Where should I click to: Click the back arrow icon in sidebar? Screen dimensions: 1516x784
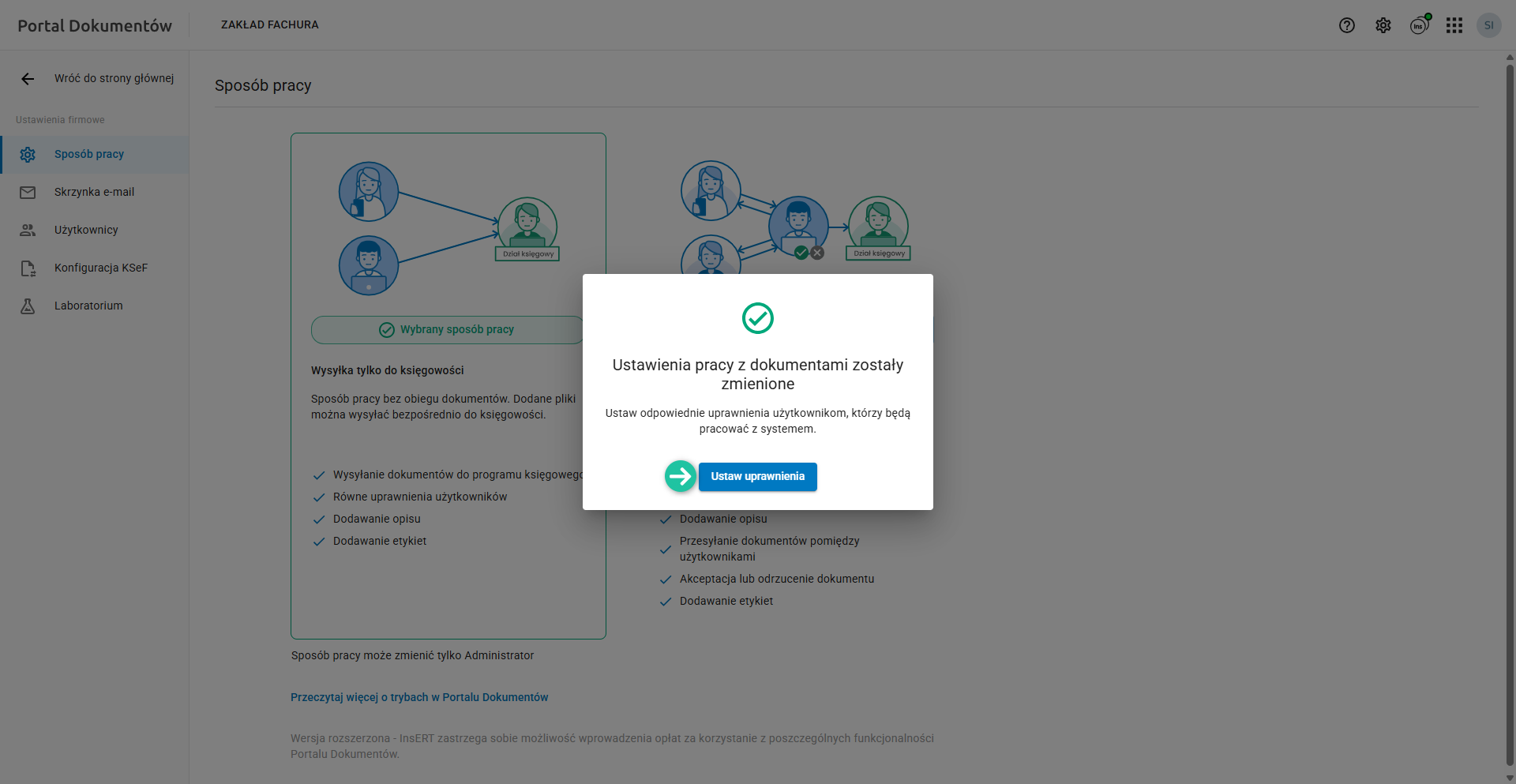tap(28, 79)
